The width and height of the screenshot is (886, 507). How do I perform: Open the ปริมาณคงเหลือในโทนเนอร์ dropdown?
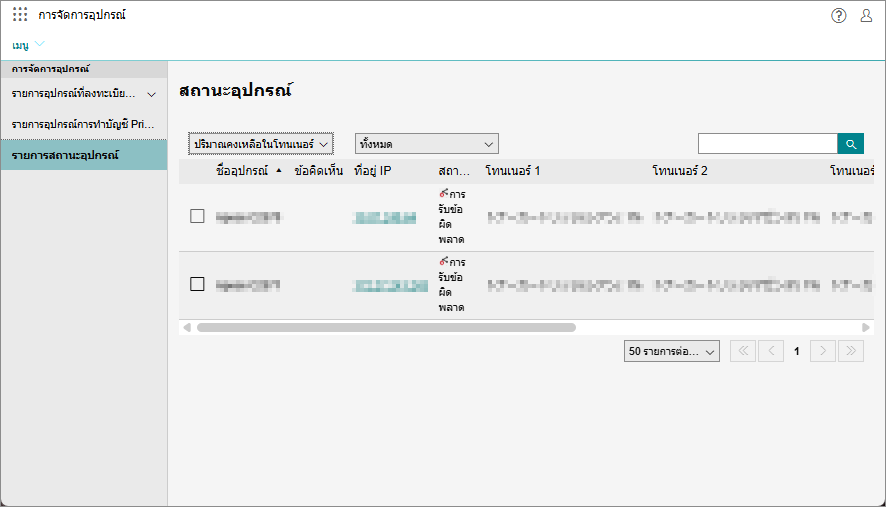pos(260,144)
